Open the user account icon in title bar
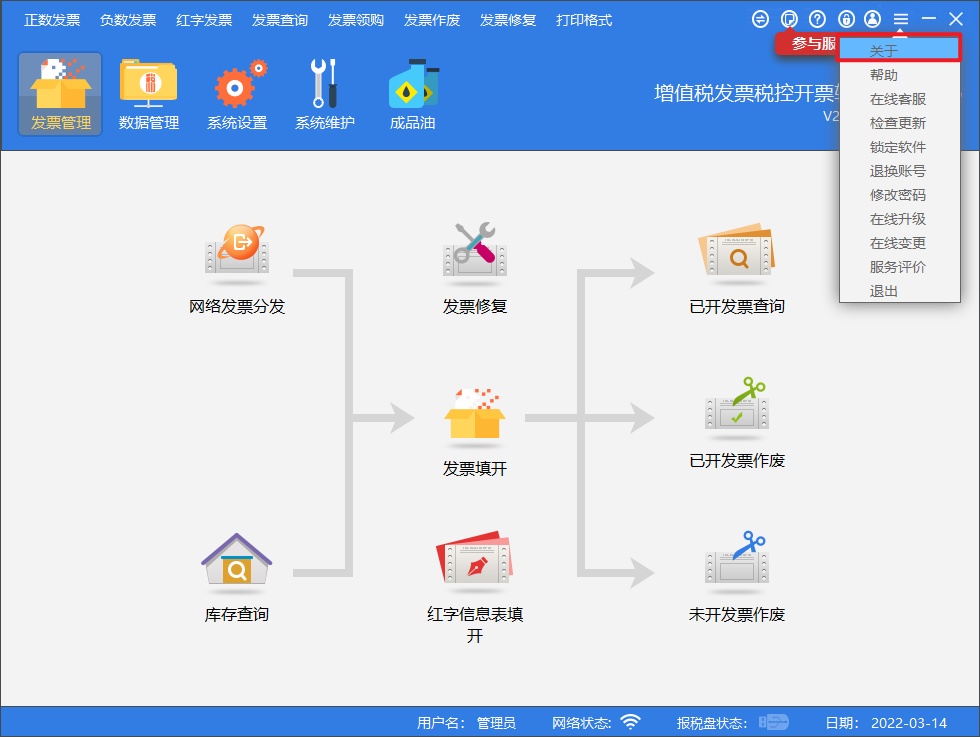This screenshot has width=980, height=737. (x=873, y=17)
